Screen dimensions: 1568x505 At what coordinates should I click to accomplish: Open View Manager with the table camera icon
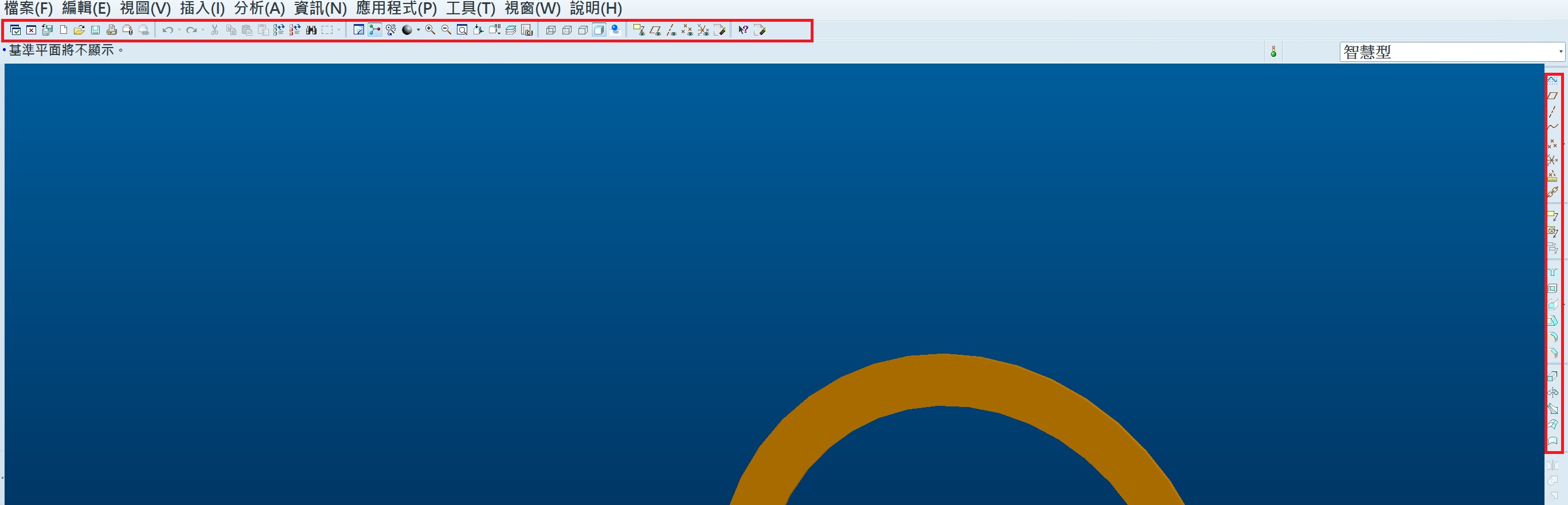527,30
